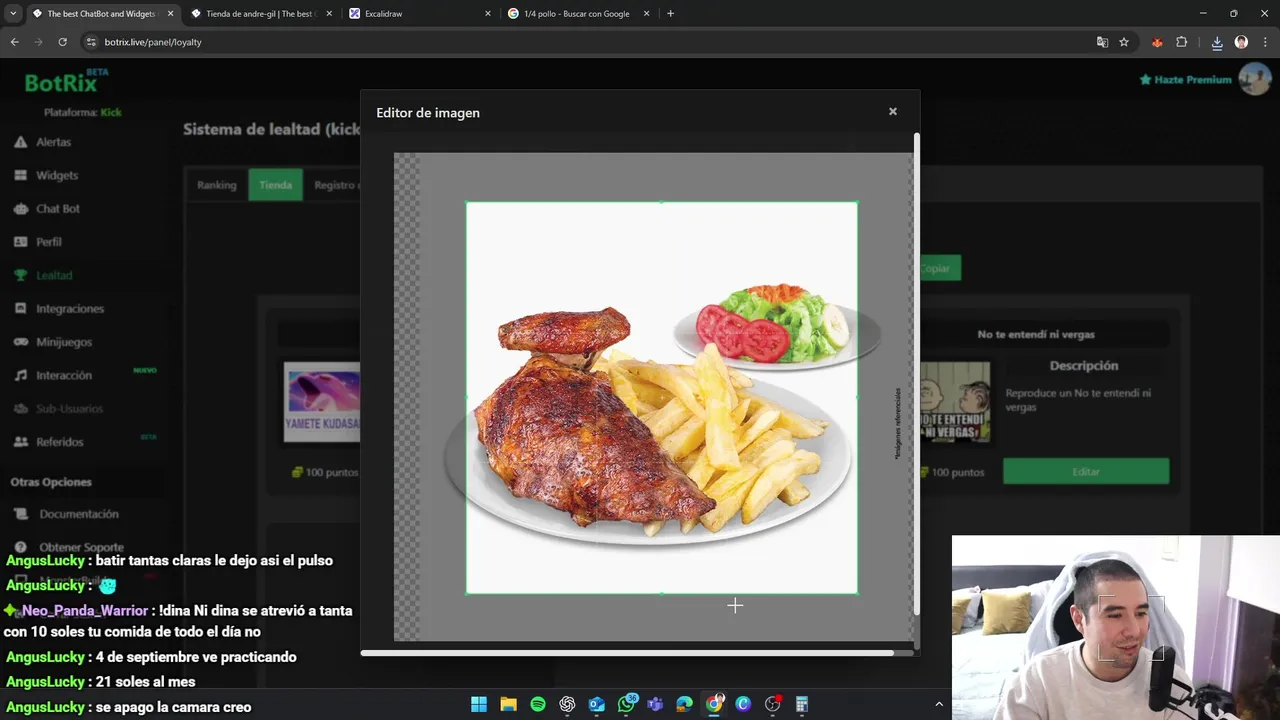The width and height of the screenshot is (1280, 720).
Task: Open the user avatar menu in BotRix
Action: point(1254,79)
